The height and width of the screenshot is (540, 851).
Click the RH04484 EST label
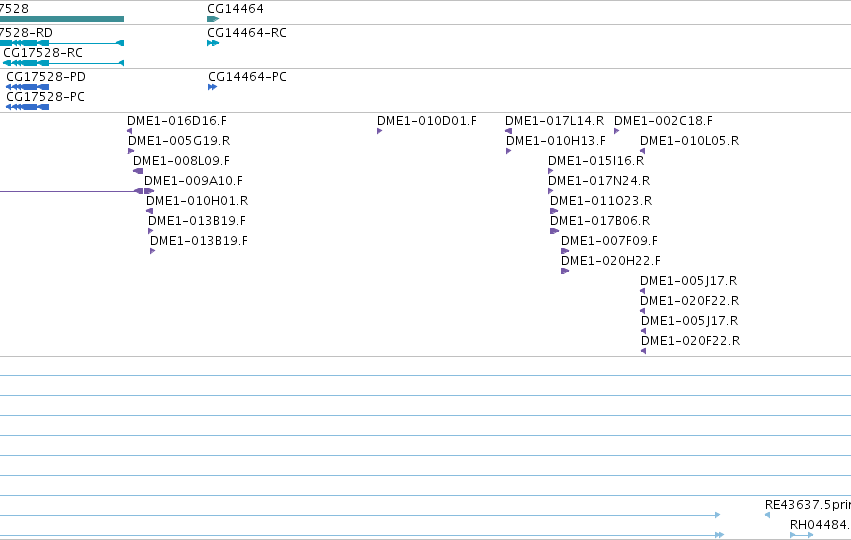coord(820,525)
